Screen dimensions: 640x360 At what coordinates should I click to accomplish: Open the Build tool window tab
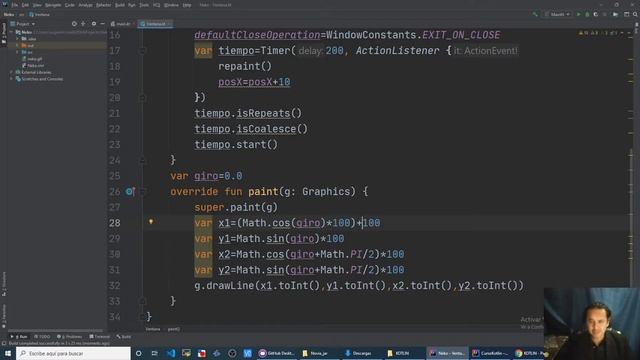(x=124, y=337)
